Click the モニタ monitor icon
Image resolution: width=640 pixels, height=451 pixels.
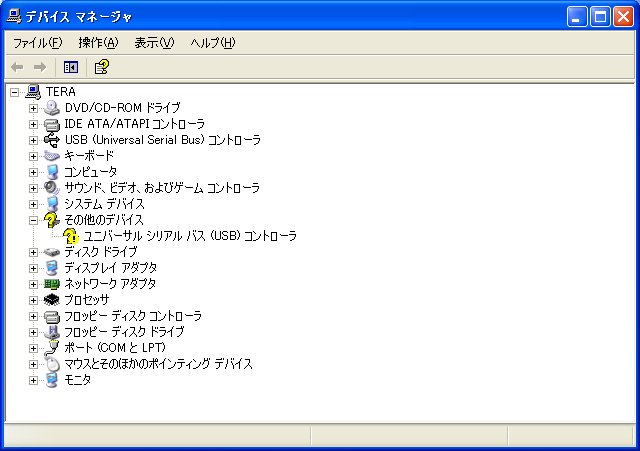52,380
